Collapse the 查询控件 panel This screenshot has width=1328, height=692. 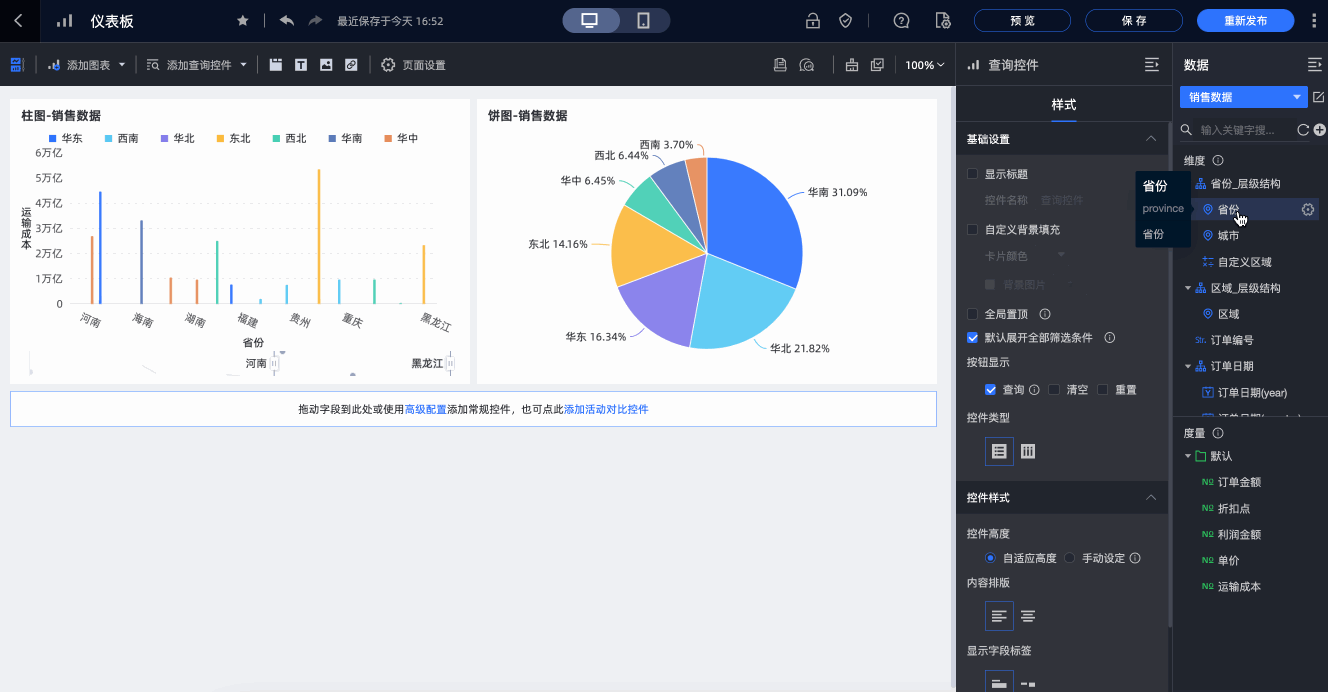click(1151, 65)
